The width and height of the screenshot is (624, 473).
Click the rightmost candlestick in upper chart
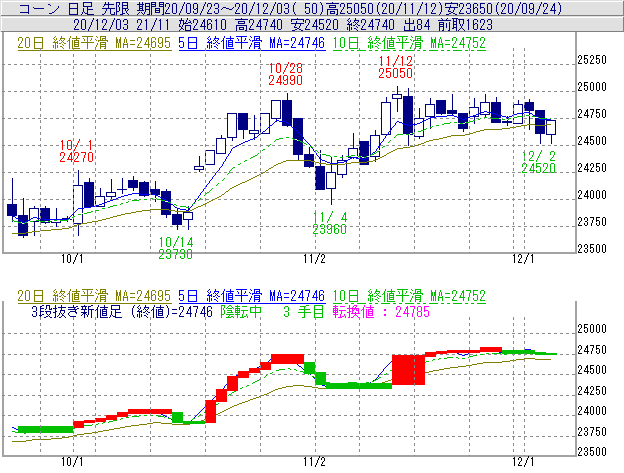tap(551, 128)
